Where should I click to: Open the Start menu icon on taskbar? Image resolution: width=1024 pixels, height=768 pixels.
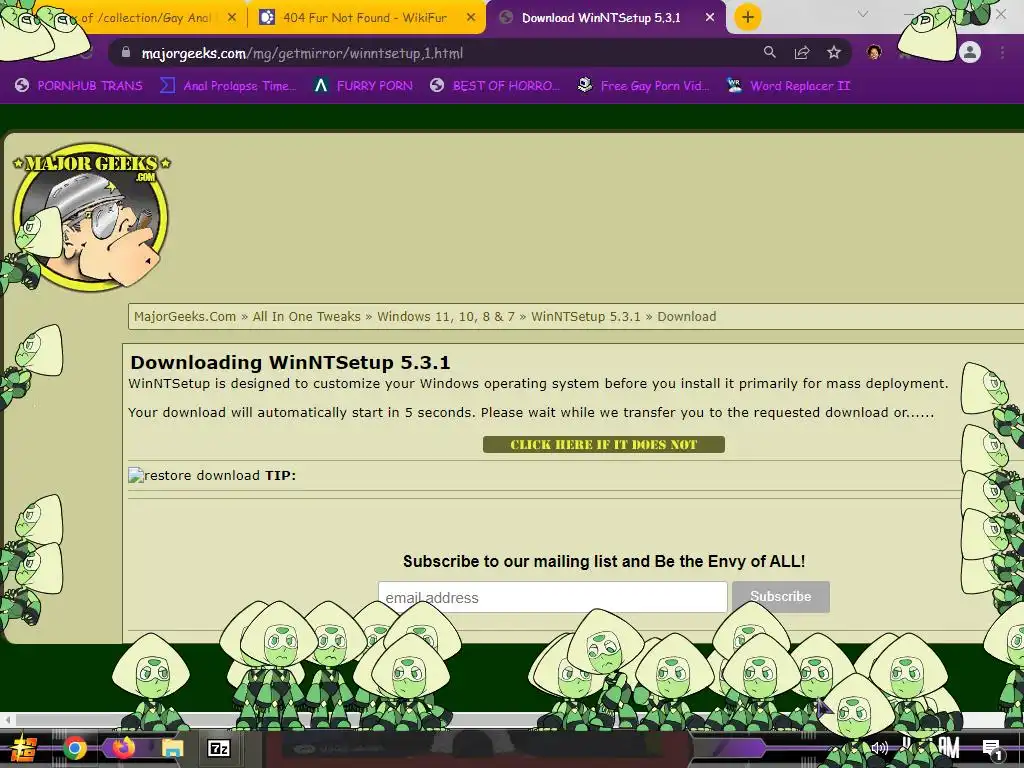coord(23,748)
